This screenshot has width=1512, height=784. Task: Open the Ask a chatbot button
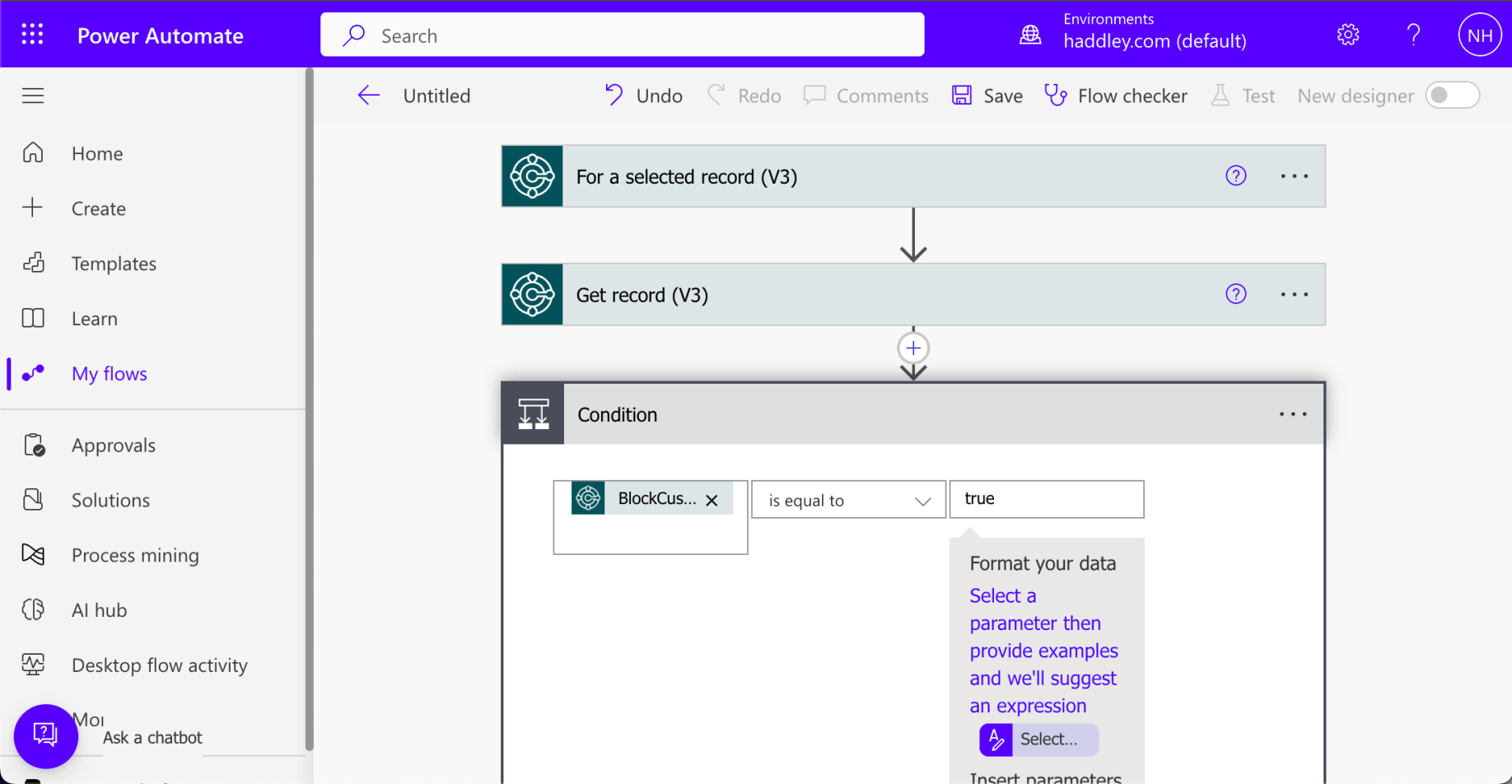46,735
